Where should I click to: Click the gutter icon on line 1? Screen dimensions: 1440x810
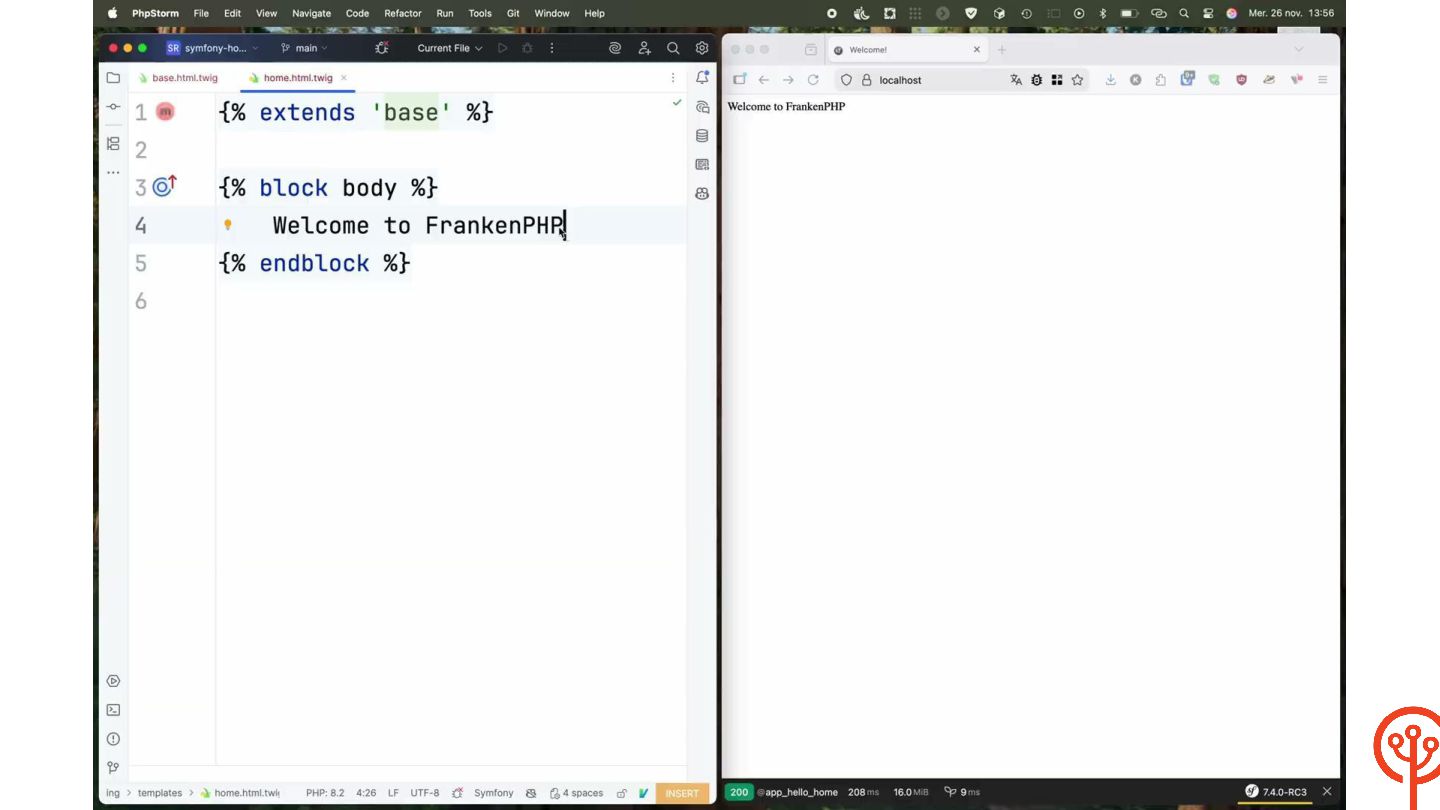[165, 112]
